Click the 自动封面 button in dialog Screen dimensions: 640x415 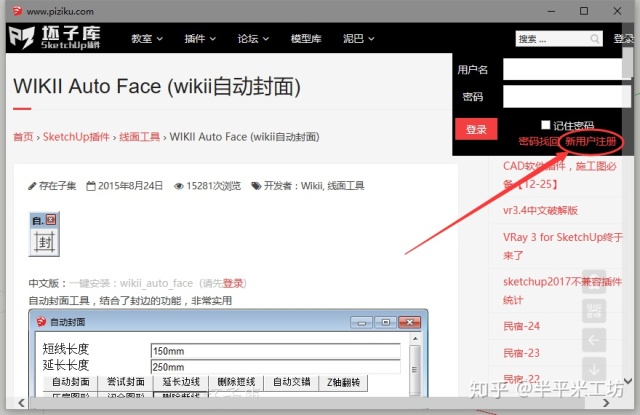[71, 382]
